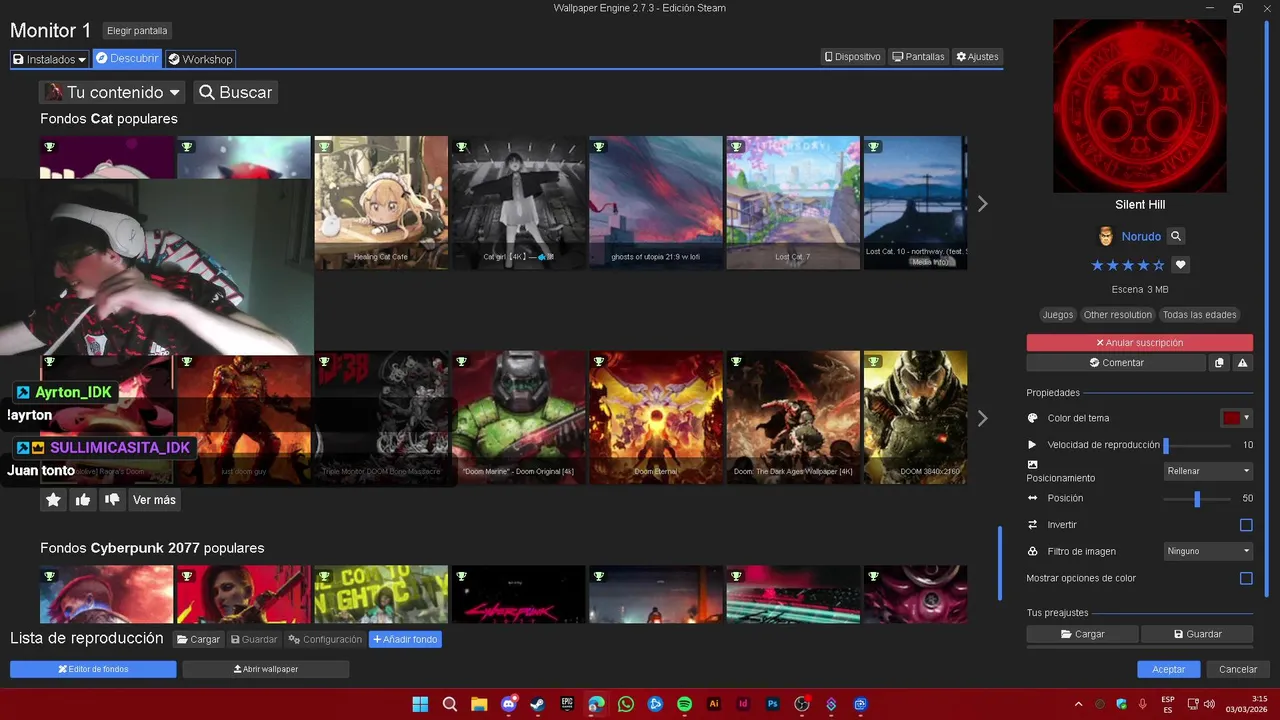
Task: Open the Posicionamiento Rellenar combo box
Action: (x=1209, y=471)
